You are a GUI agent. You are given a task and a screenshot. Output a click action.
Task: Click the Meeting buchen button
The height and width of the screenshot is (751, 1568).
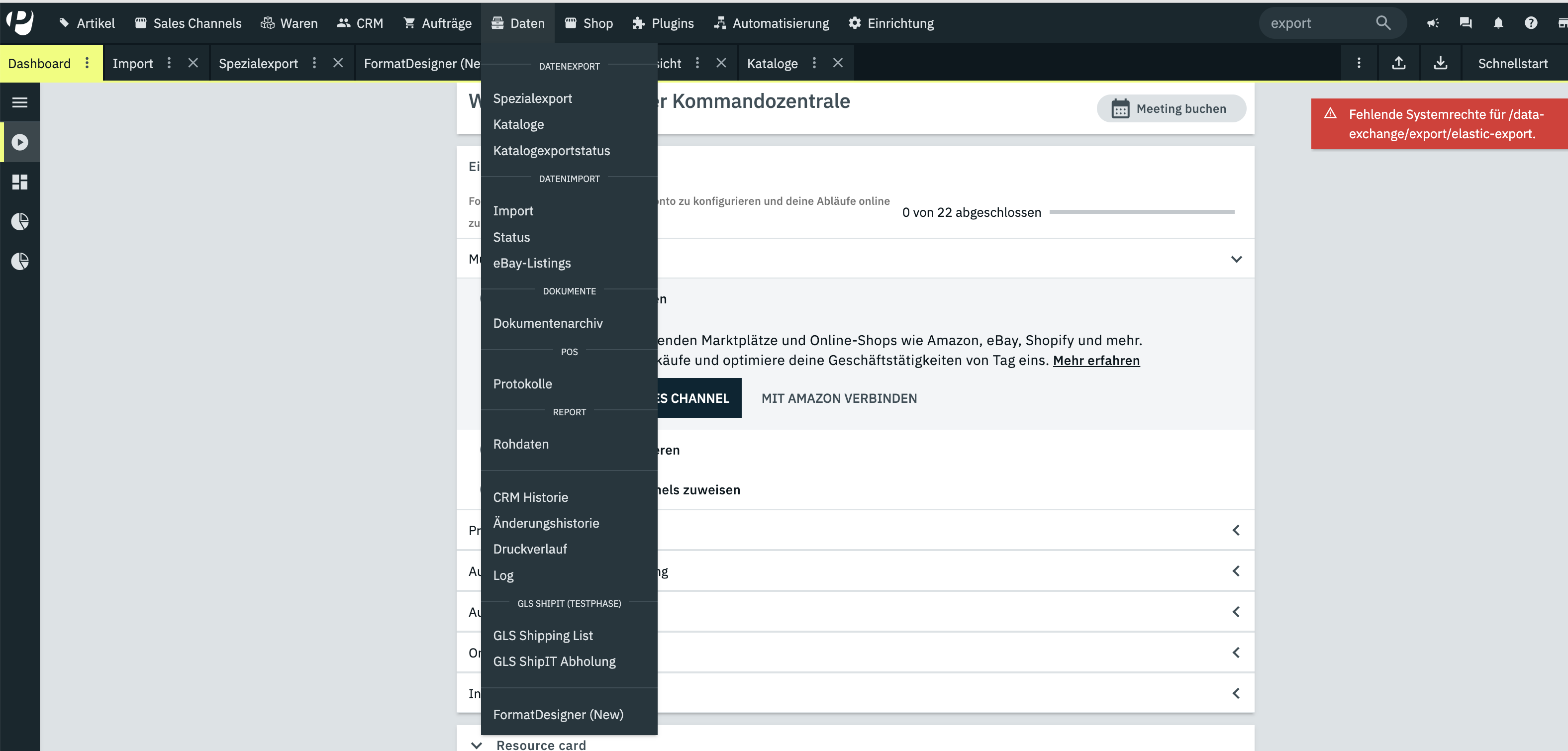click(x=1171, y=108)
